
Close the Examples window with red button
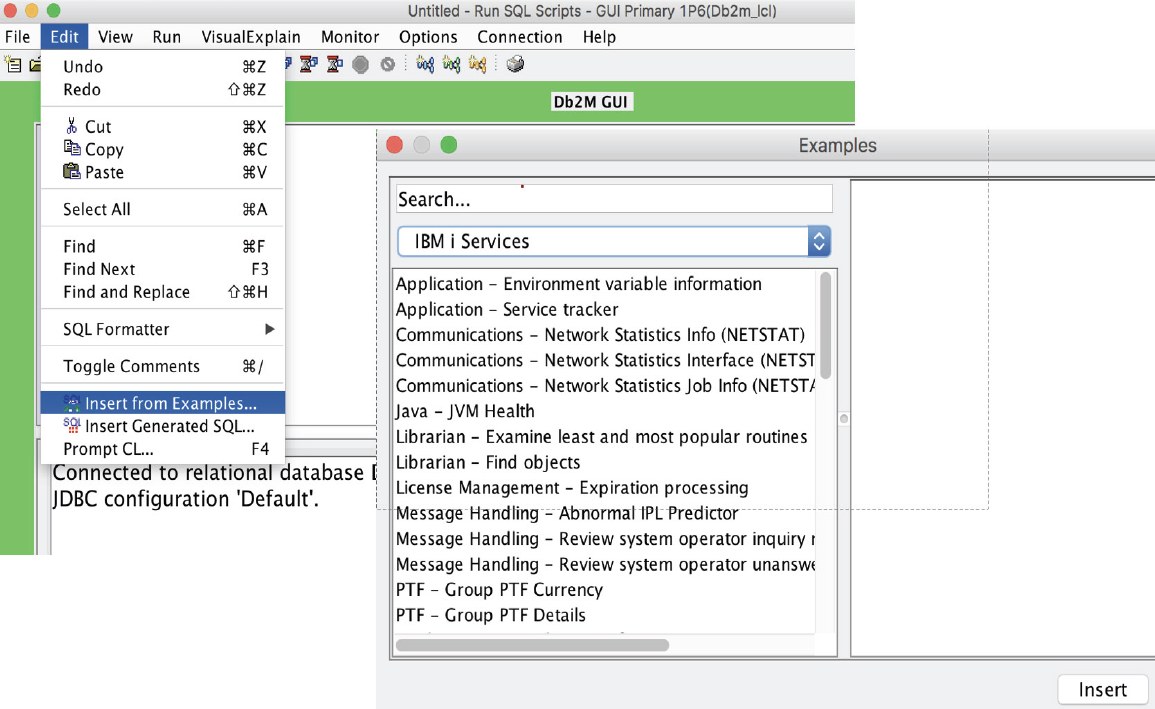click(394, 145)
